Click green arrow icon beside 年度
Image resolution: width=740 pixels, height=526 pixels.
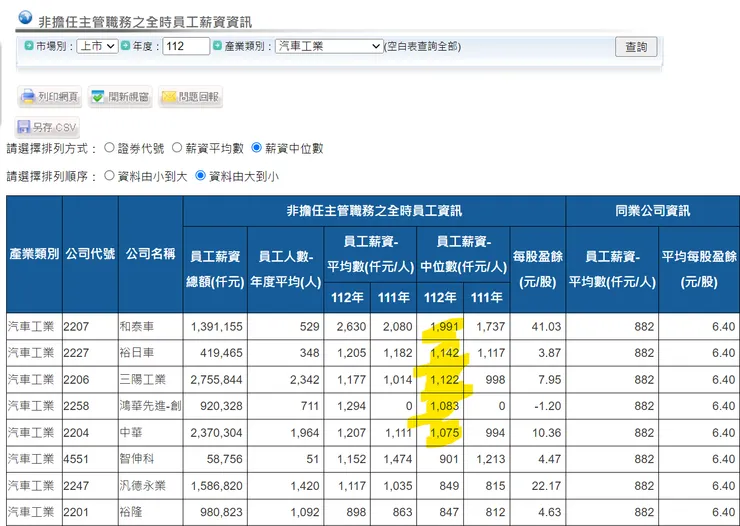coord(125,46)
